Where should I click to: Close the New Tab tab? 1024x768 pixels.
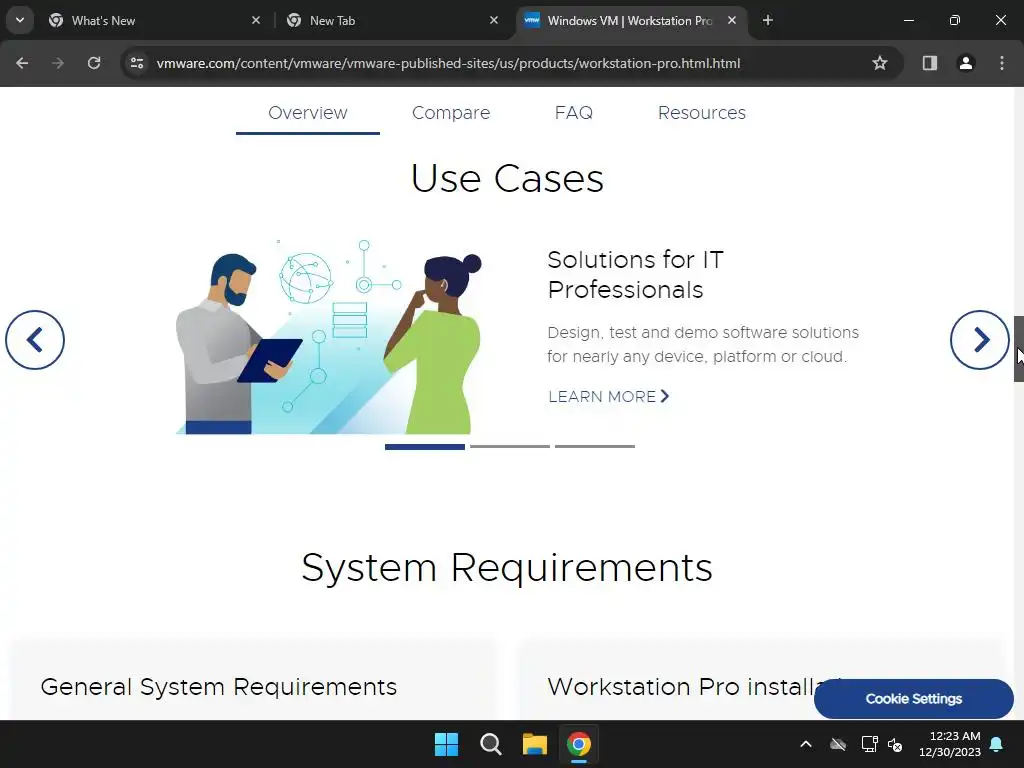coord(494,20)
